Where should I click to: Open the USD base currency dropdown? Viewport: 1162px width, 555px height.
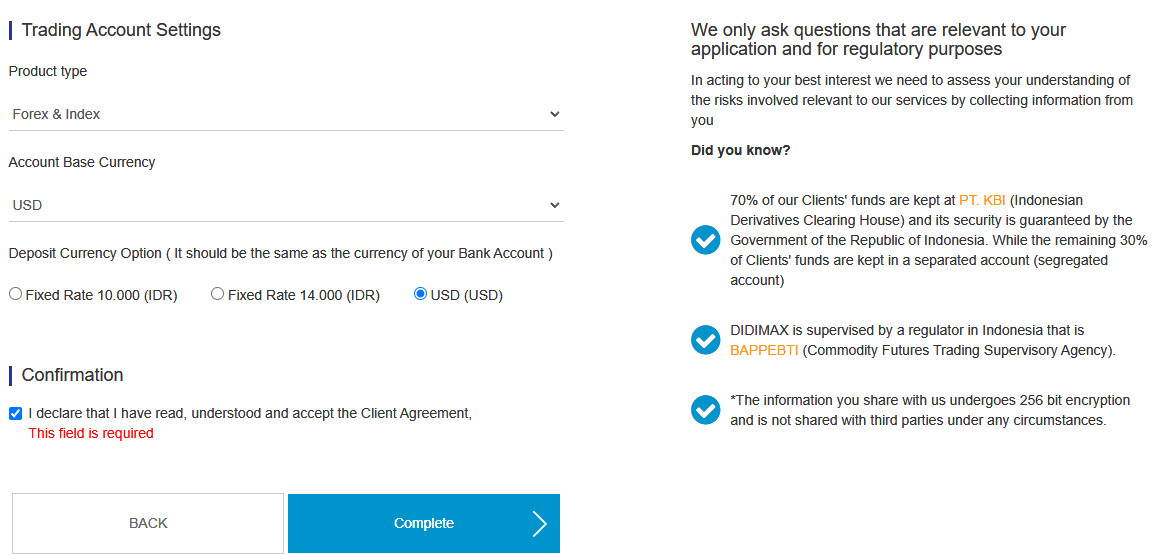(x=286, y=205)
